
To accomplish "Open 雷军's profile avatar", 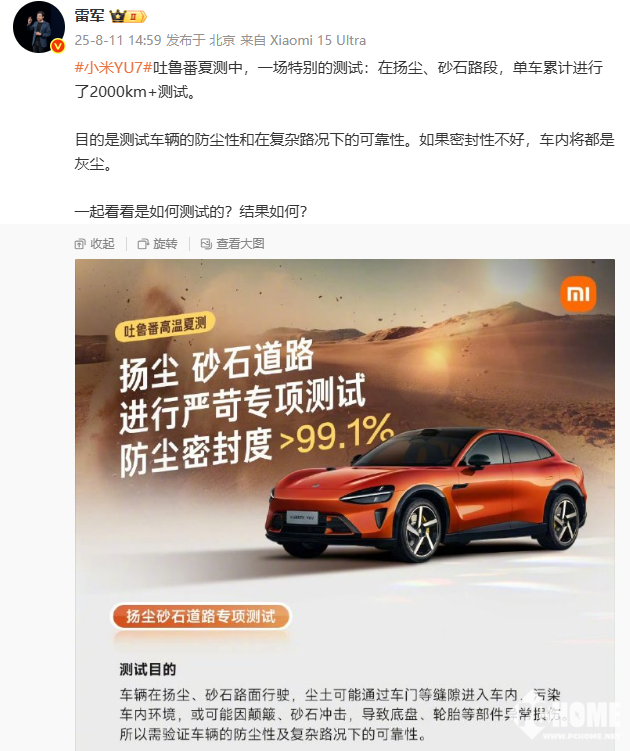I will [x=38, y=27].
